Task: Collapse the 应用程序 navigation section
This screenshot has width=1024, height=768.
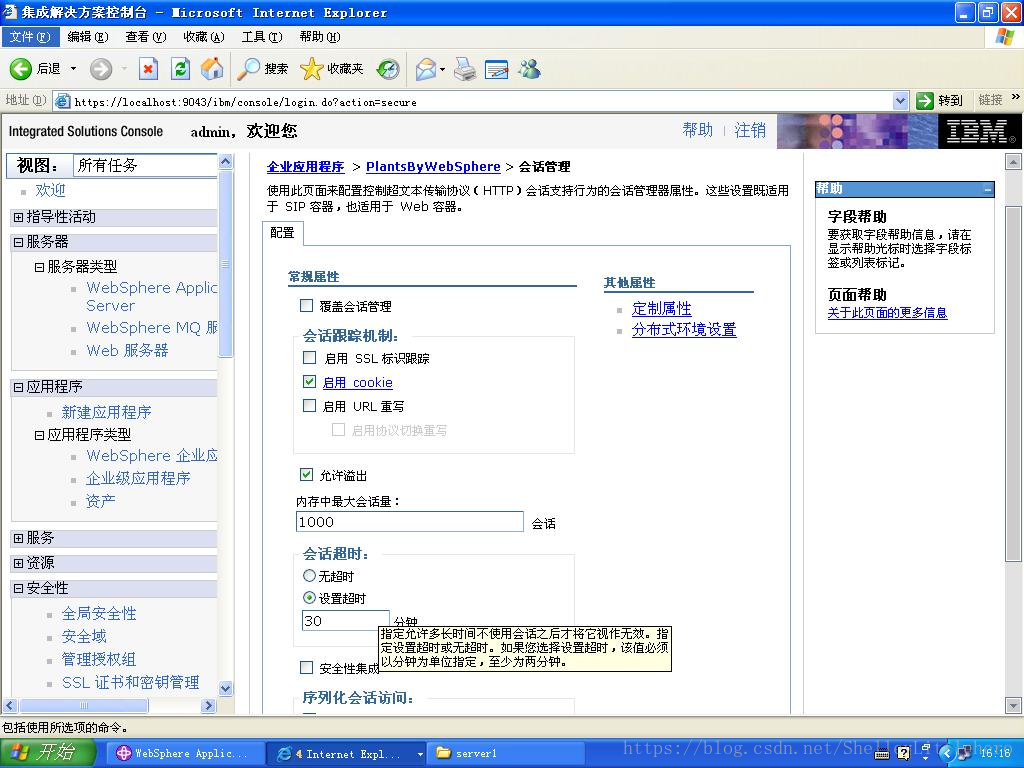Action: click(x=18, y=387)
